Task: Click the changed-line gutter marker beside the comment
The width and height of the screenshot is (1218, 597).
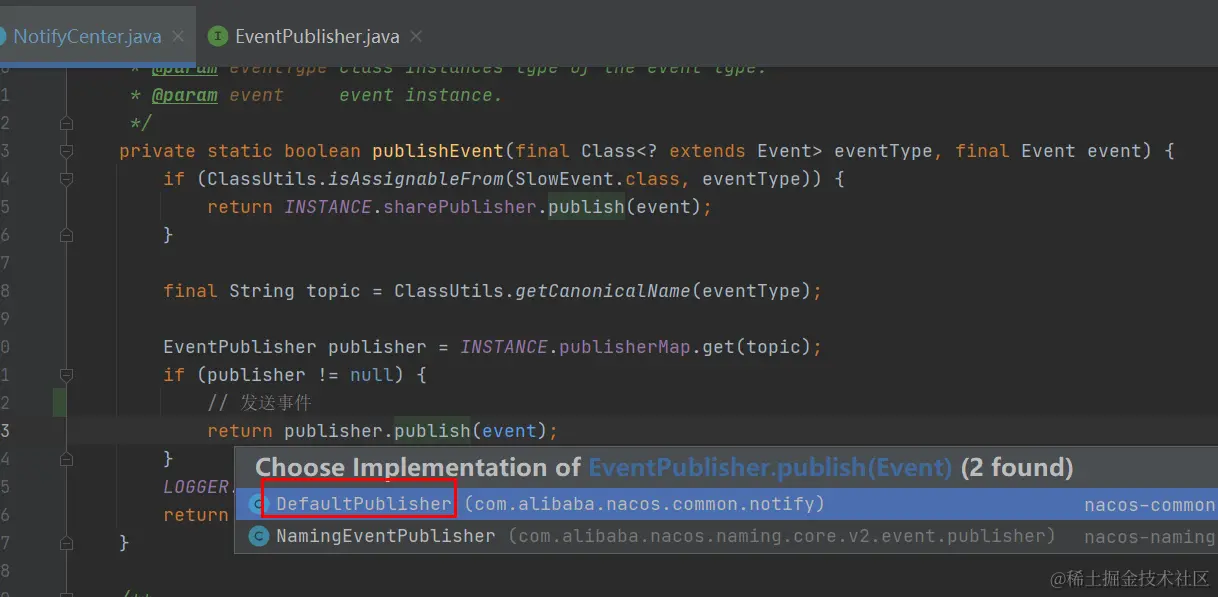Action: 59,403
